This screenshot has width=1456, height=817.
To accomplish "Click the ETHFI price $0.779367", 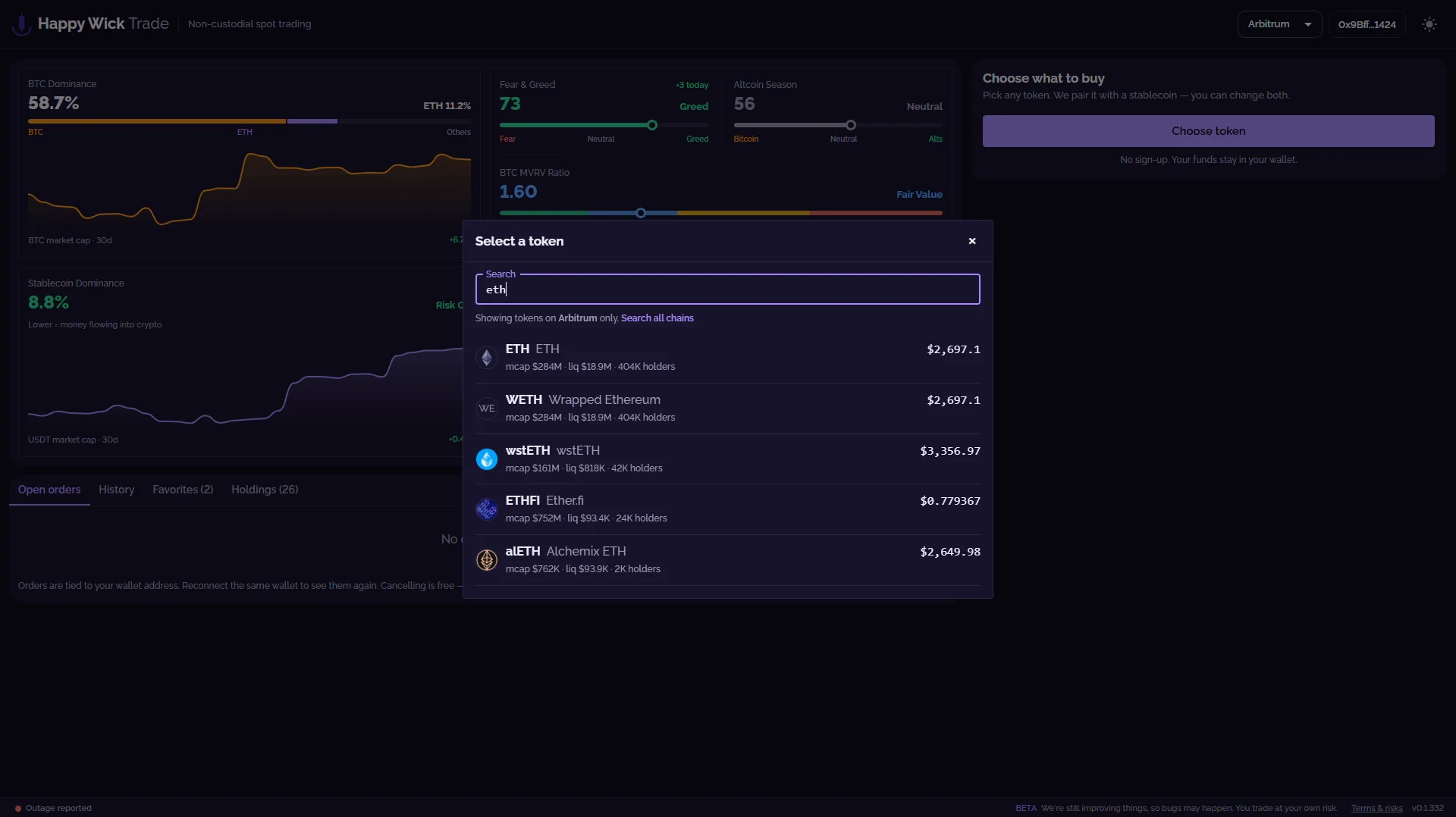I will (950, 501).
